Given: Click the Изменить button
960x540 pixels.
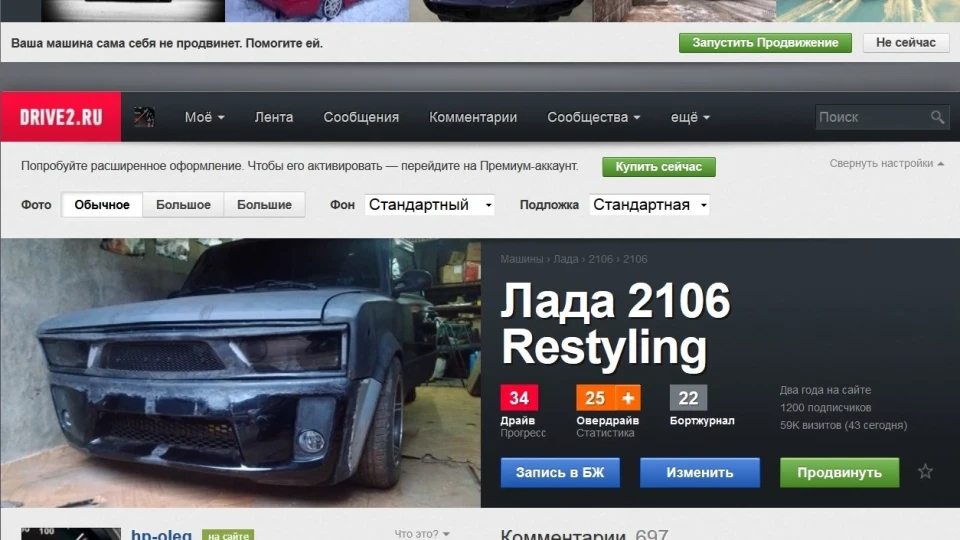Looking at the screenshot, I should click(700, 473).
